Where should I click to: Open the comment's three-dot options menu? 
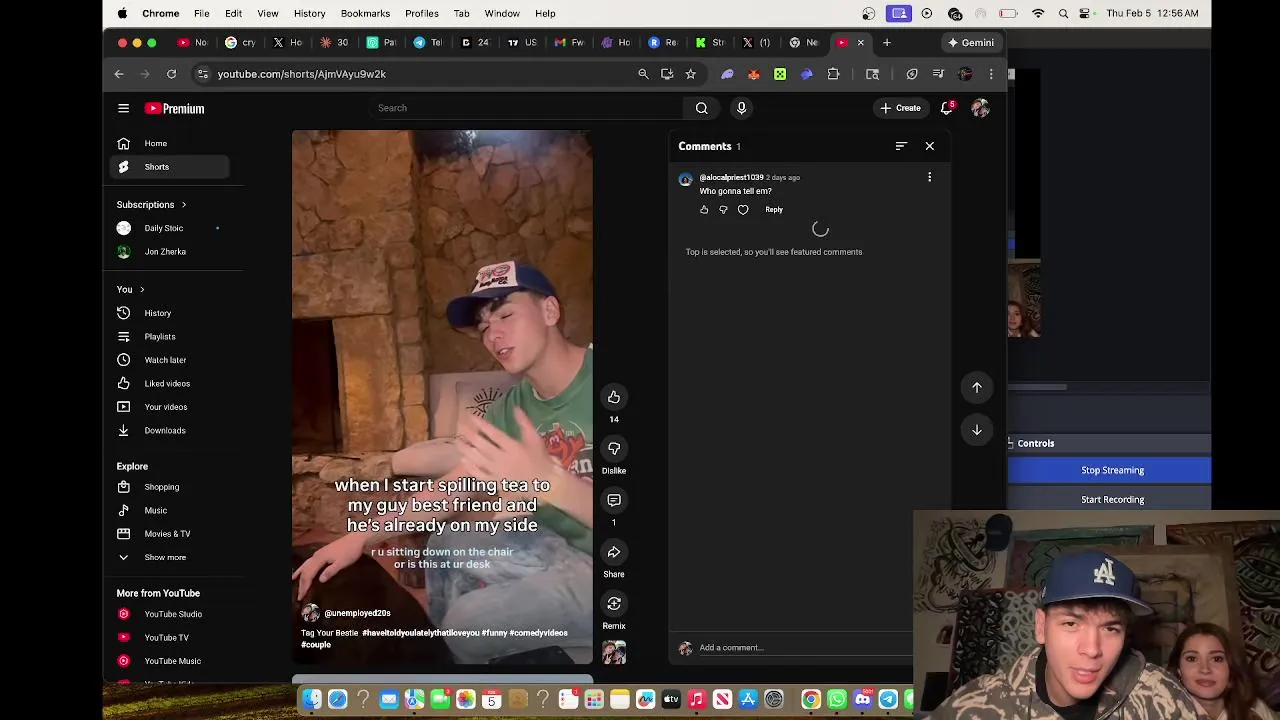[x=929, y=177]
